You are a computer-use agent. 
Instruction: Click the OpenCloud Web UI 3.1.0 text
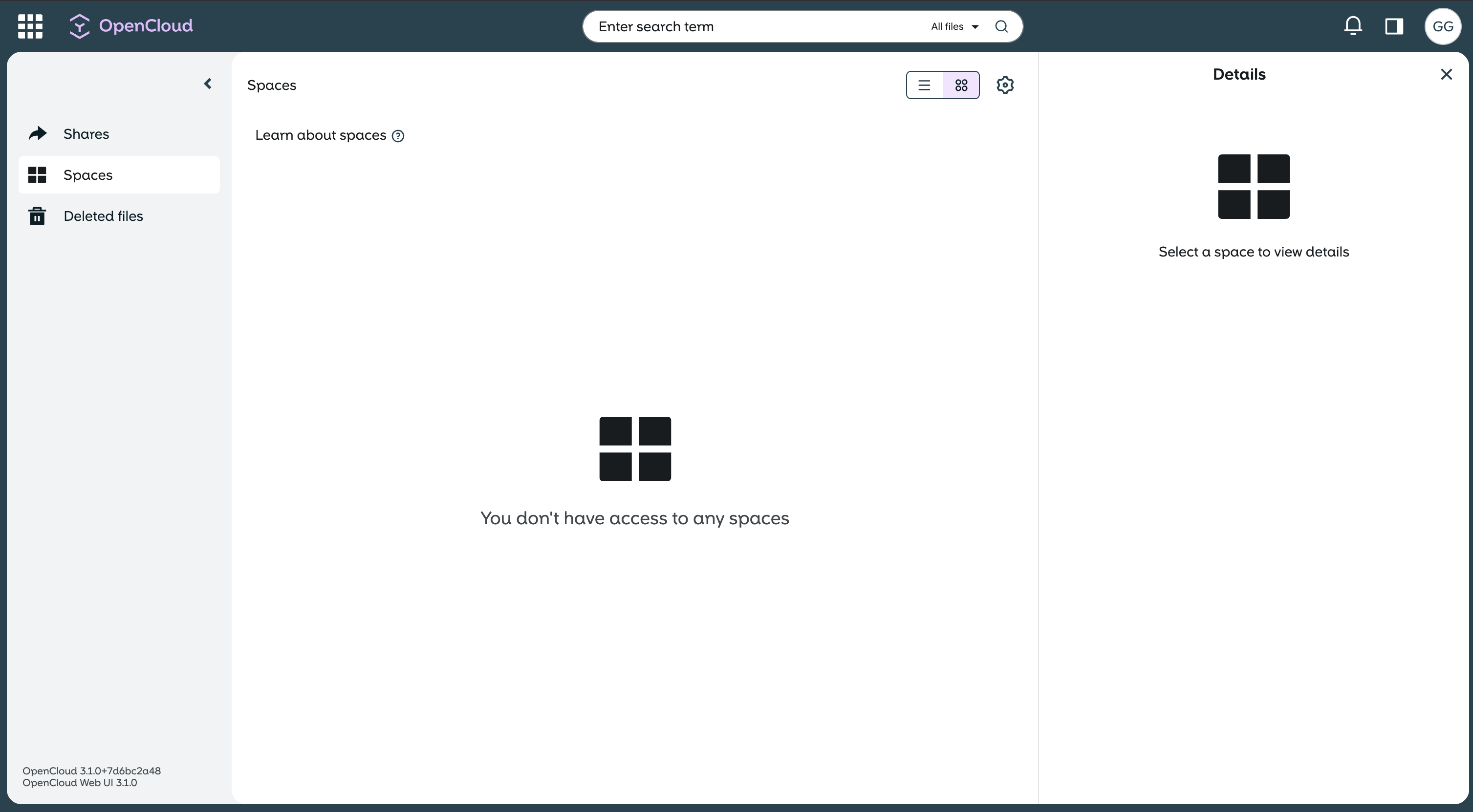80,783
